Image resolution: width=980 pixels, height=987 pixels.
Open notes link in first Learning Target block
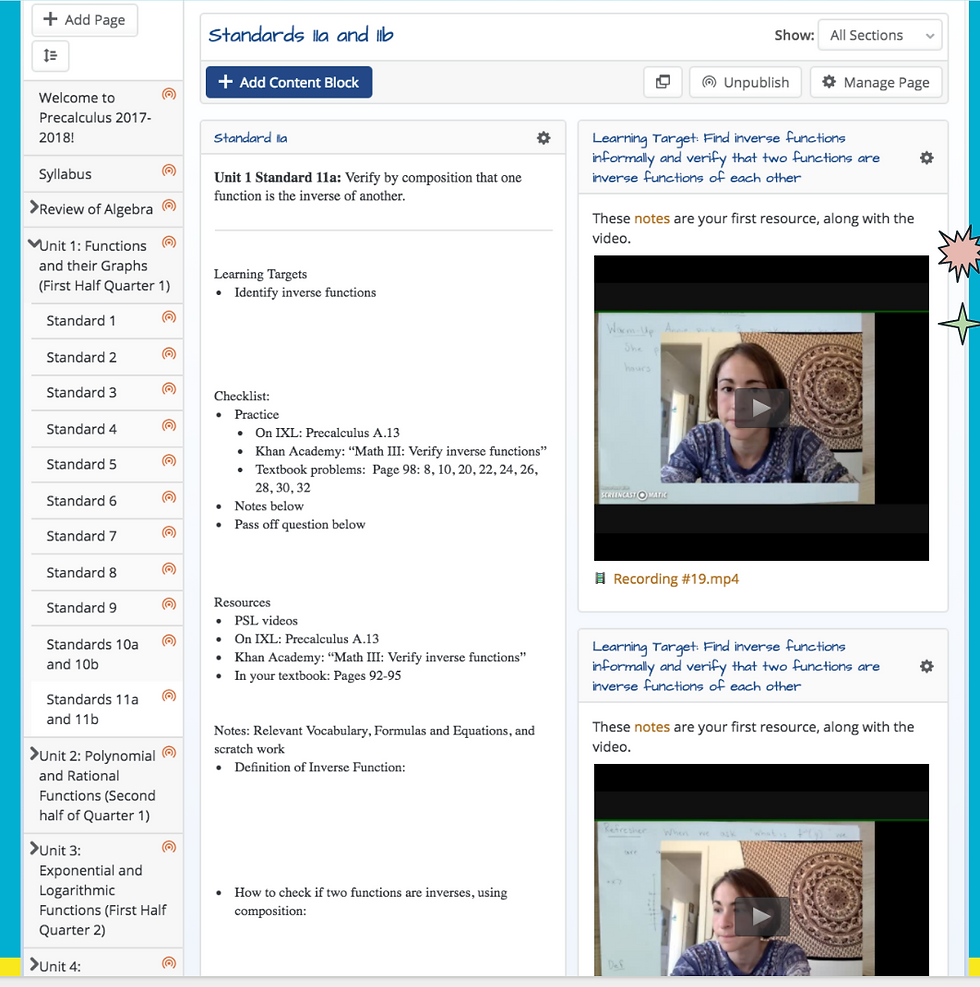651,218
